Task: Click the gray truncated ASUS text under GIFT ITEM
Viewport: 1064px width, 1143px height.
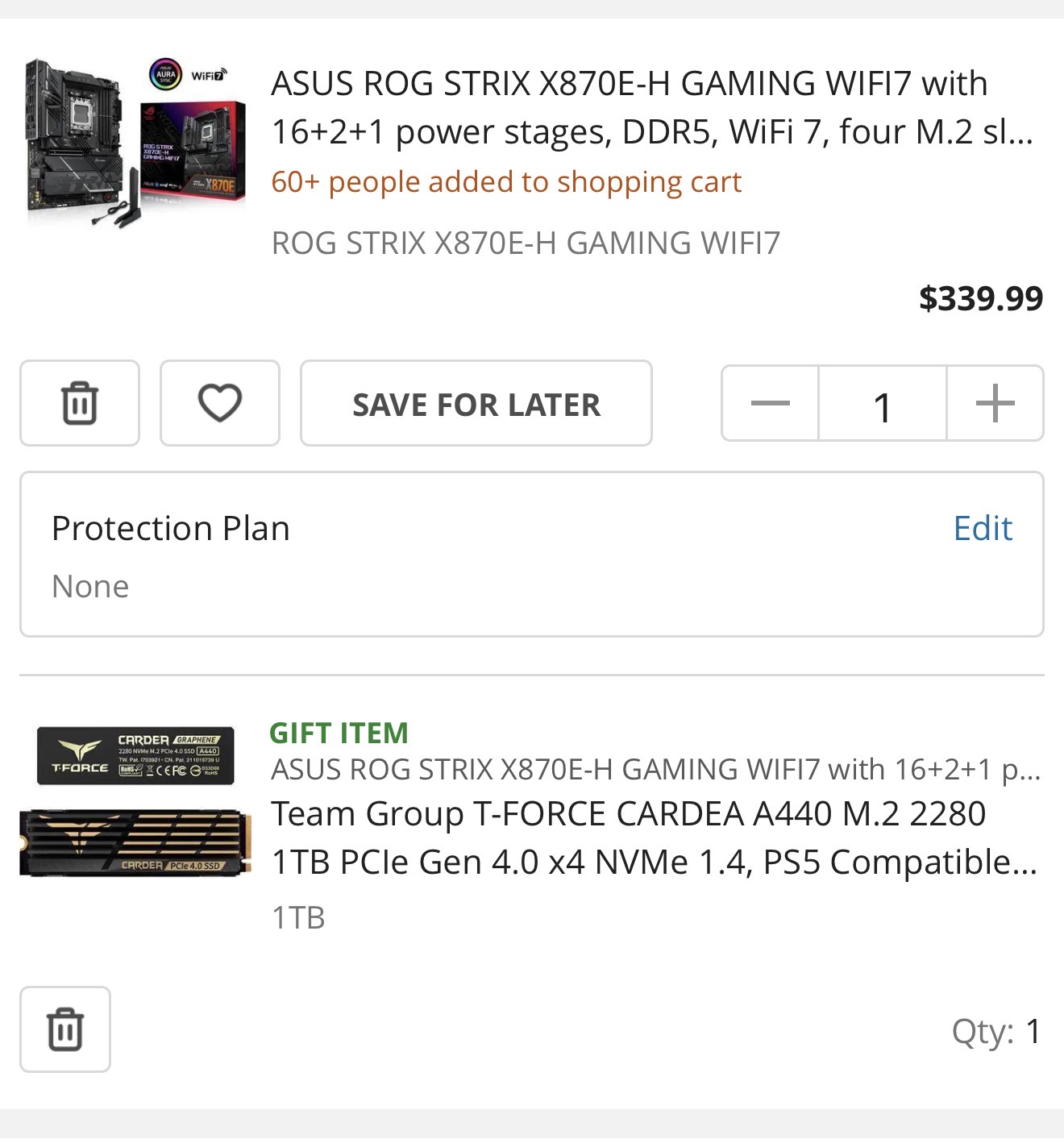Action: coord(655,770)
